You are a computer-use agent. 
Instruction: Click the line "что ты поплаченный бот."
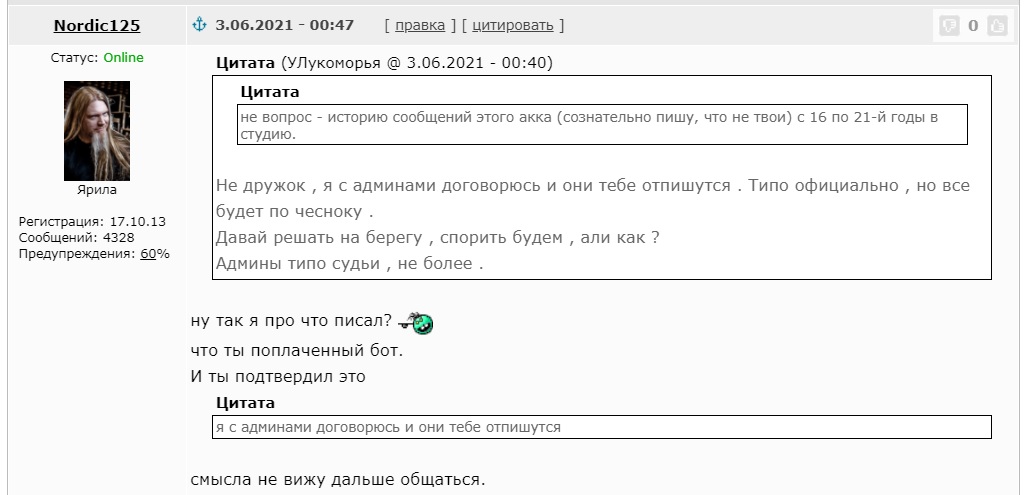297,351
